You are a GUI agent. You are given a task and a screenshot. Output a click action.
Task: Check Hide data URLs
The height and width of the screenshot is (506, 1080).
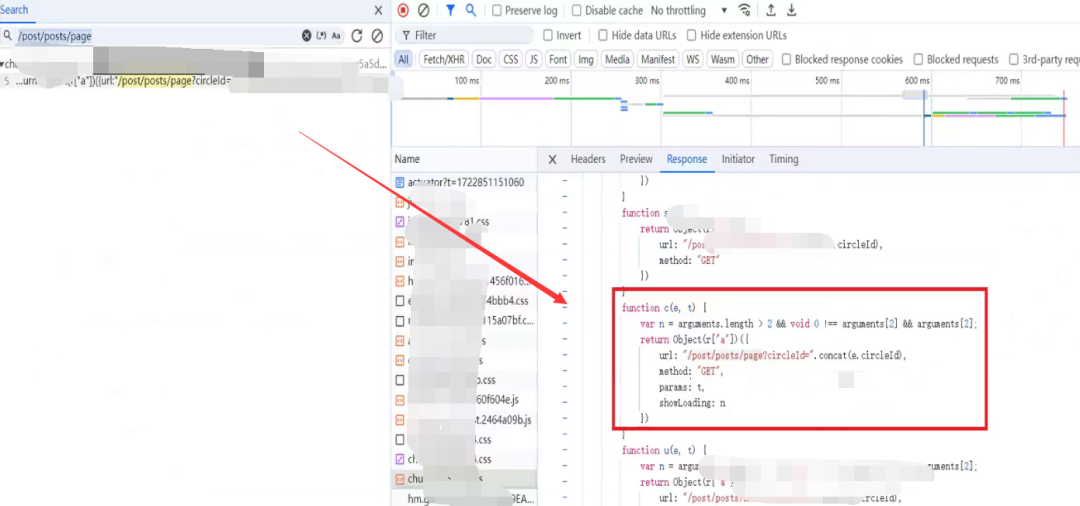pos(603,35)
